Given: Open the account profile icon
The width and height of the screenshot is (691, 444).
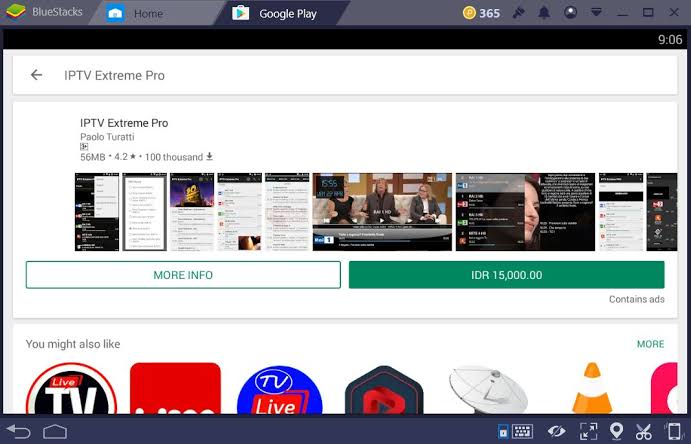Looking at the screenshot, I should click(x=570, y=12).
